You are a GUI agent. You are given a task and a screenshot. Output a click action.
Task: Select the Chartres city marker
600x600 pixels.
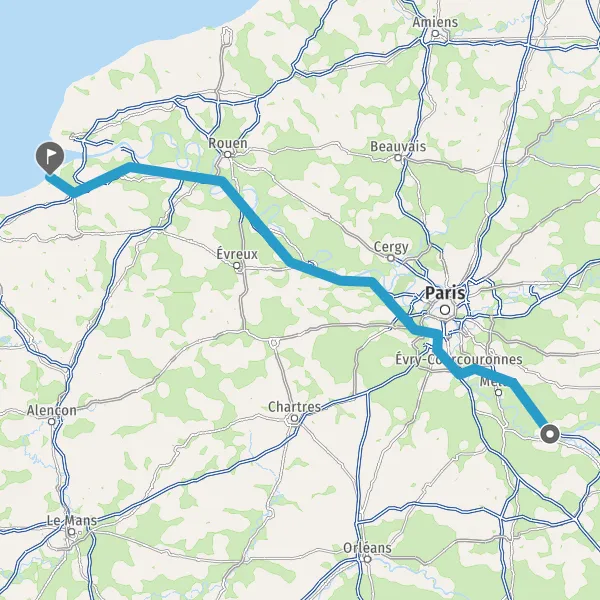(x=294, y=419)
